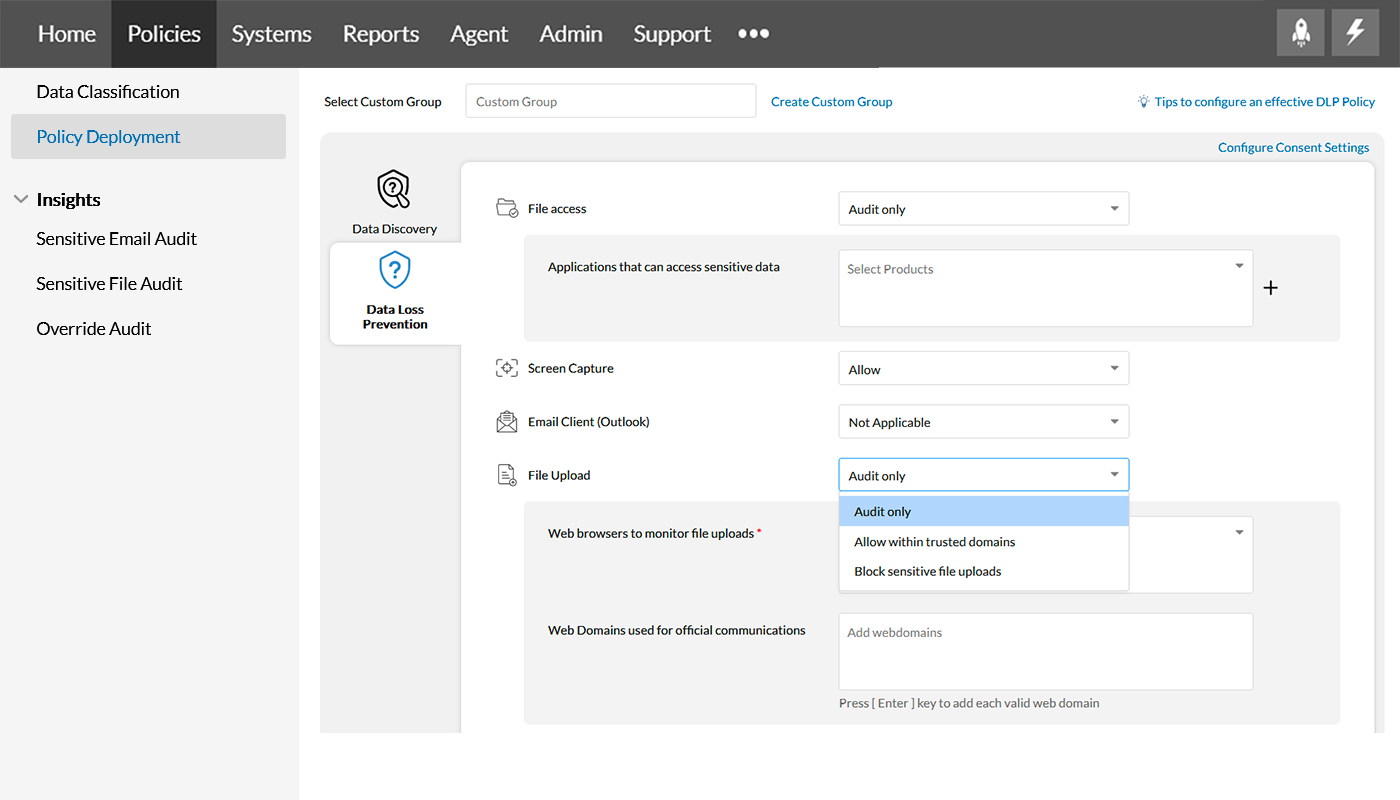The width and height of the screenshot is (1400, 800).
Task: Click the lightbulb tips icon
Action: click(1143, 102)
